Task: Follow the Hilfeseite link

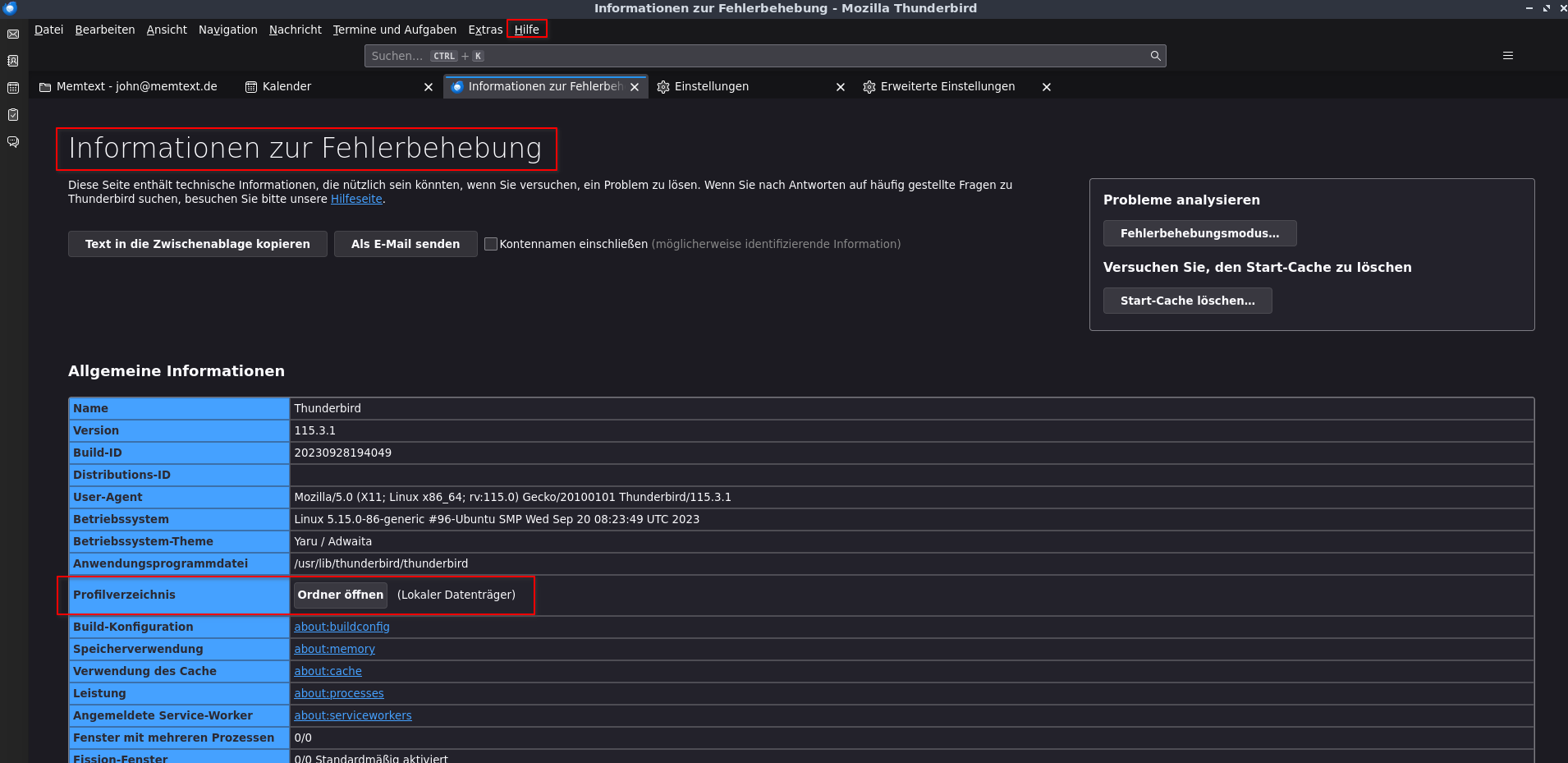Action: tap(356, 199)
